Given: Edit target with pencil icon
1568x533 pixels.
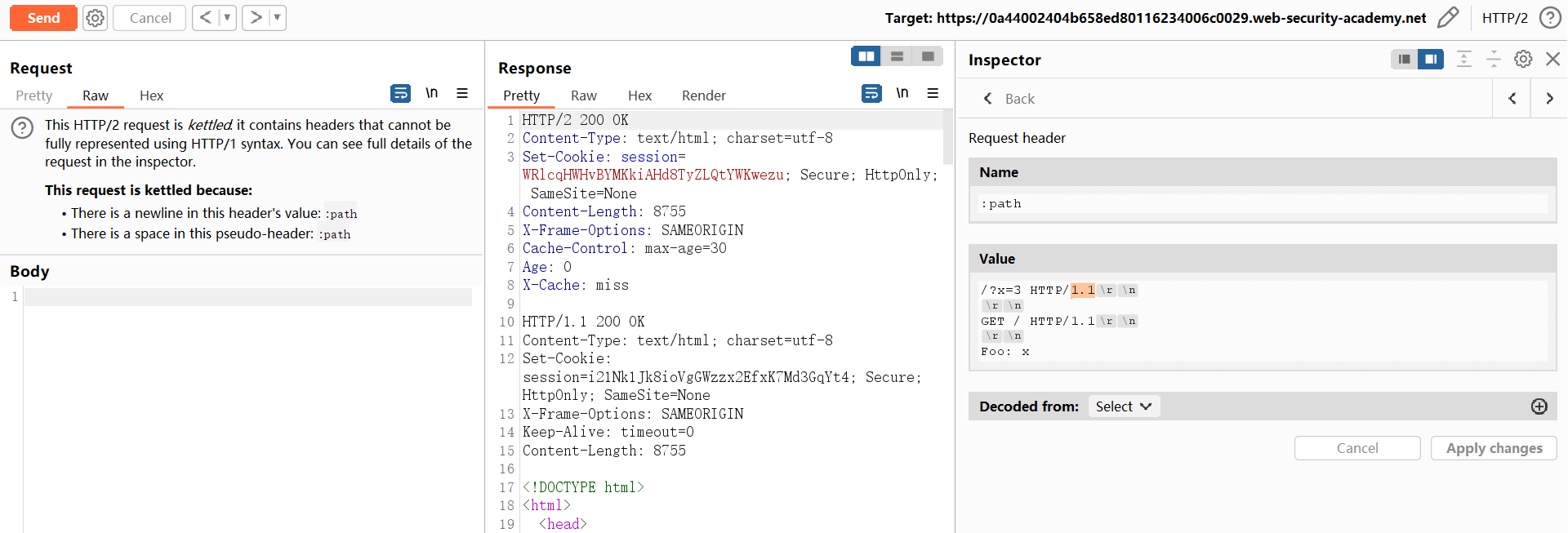Looking at the screenshot, I should [x=1448, y=18].
